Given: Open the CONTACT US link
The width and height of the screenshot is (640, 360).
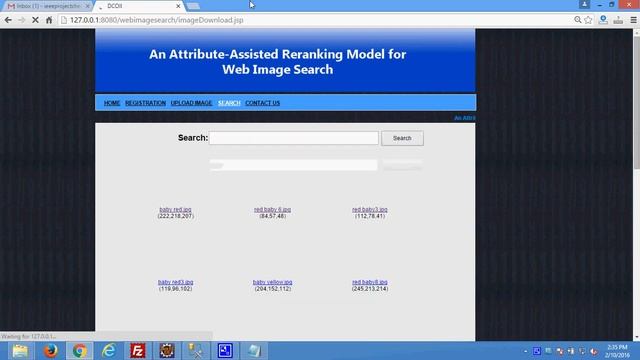Looking at the screenshot, I should click(x=262, y=103).
